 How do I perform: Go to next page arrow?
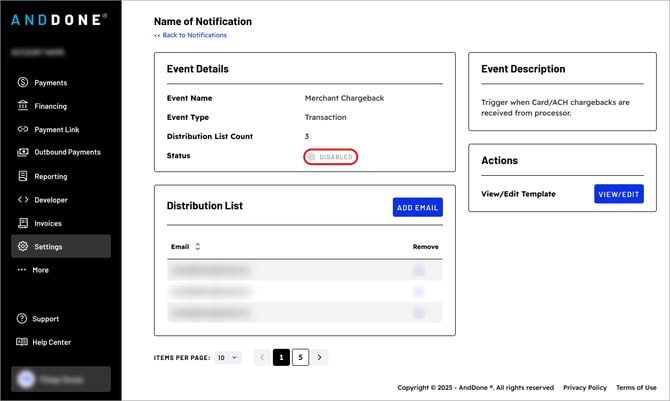pyautogui.click(x=320, y=357)
